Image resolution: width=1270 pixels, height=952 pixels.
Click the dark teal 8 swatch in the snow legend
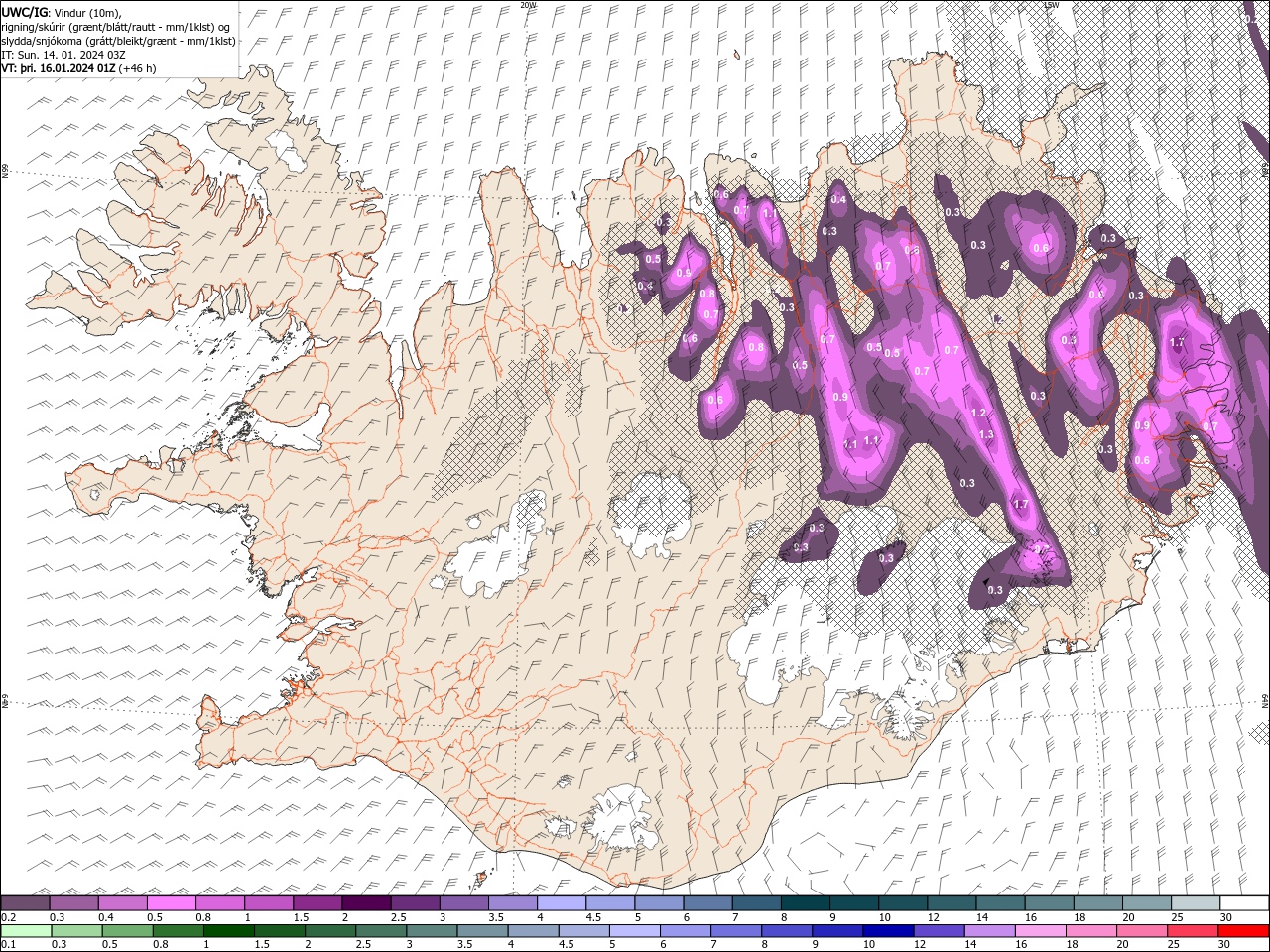click(x=806, y=902)
